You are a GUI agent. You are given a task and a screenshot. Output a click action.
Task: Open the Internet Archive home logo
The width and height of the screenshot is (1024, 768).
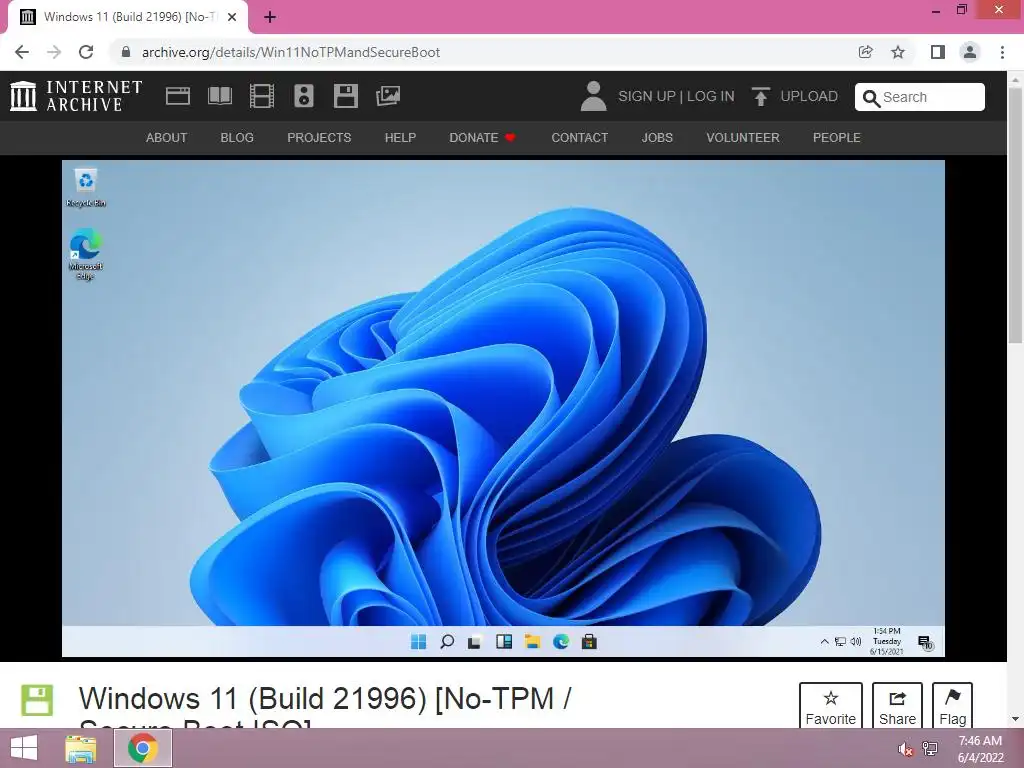click(76, 96)
